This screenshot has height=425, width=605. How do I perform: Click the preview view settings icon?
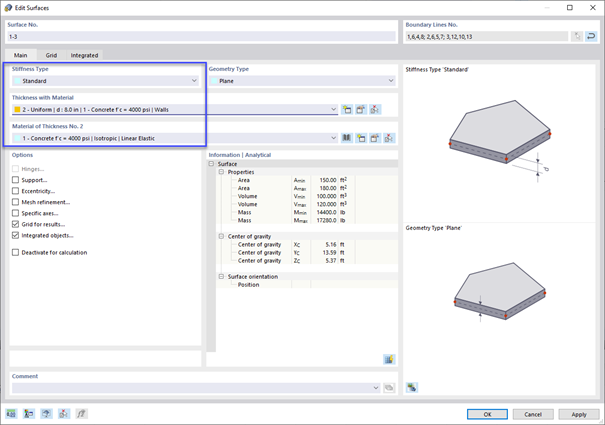pyautogui.click(x=412, y=387)
